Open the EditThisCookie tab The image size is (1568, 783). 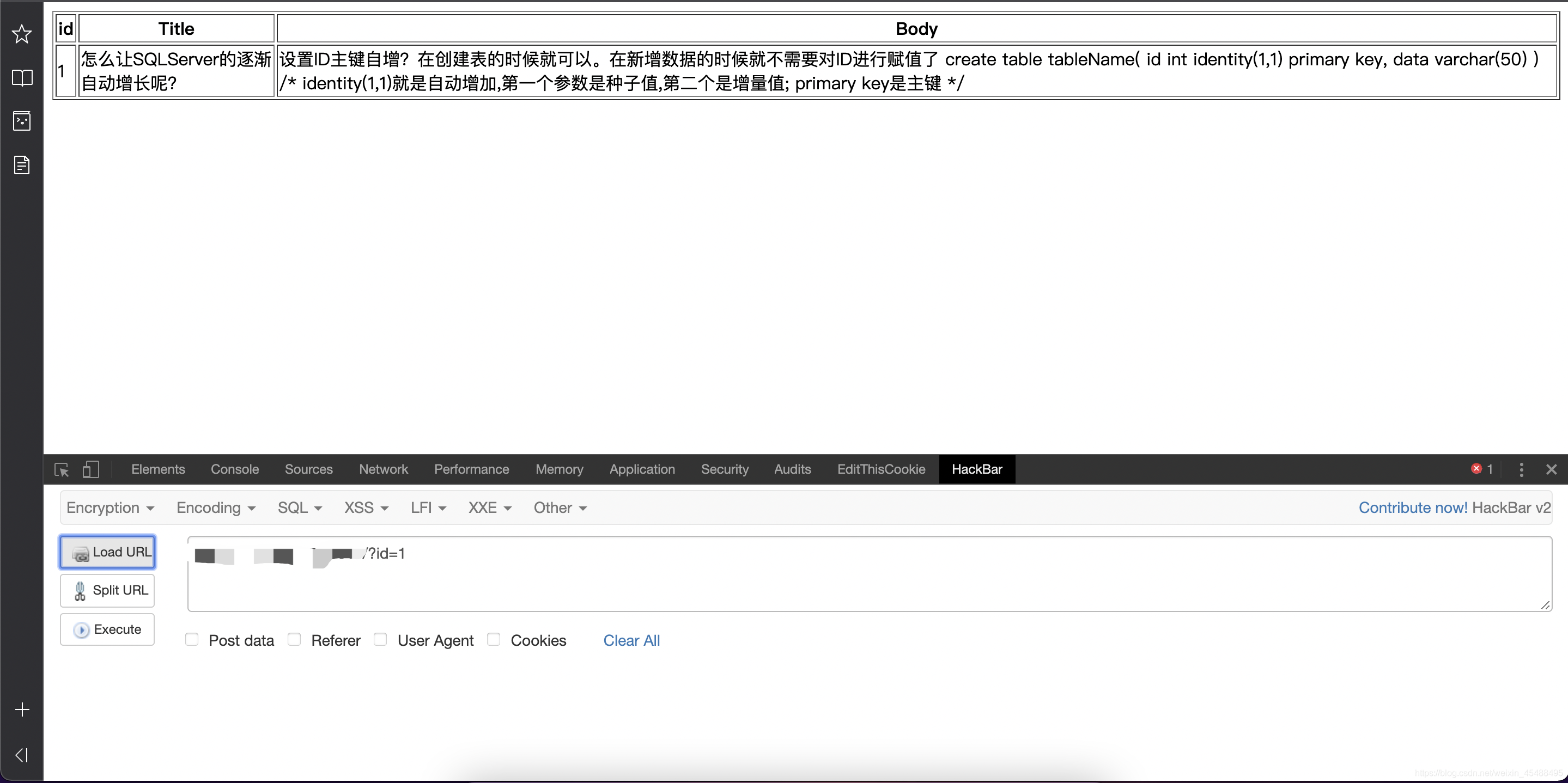pos(881,469)
